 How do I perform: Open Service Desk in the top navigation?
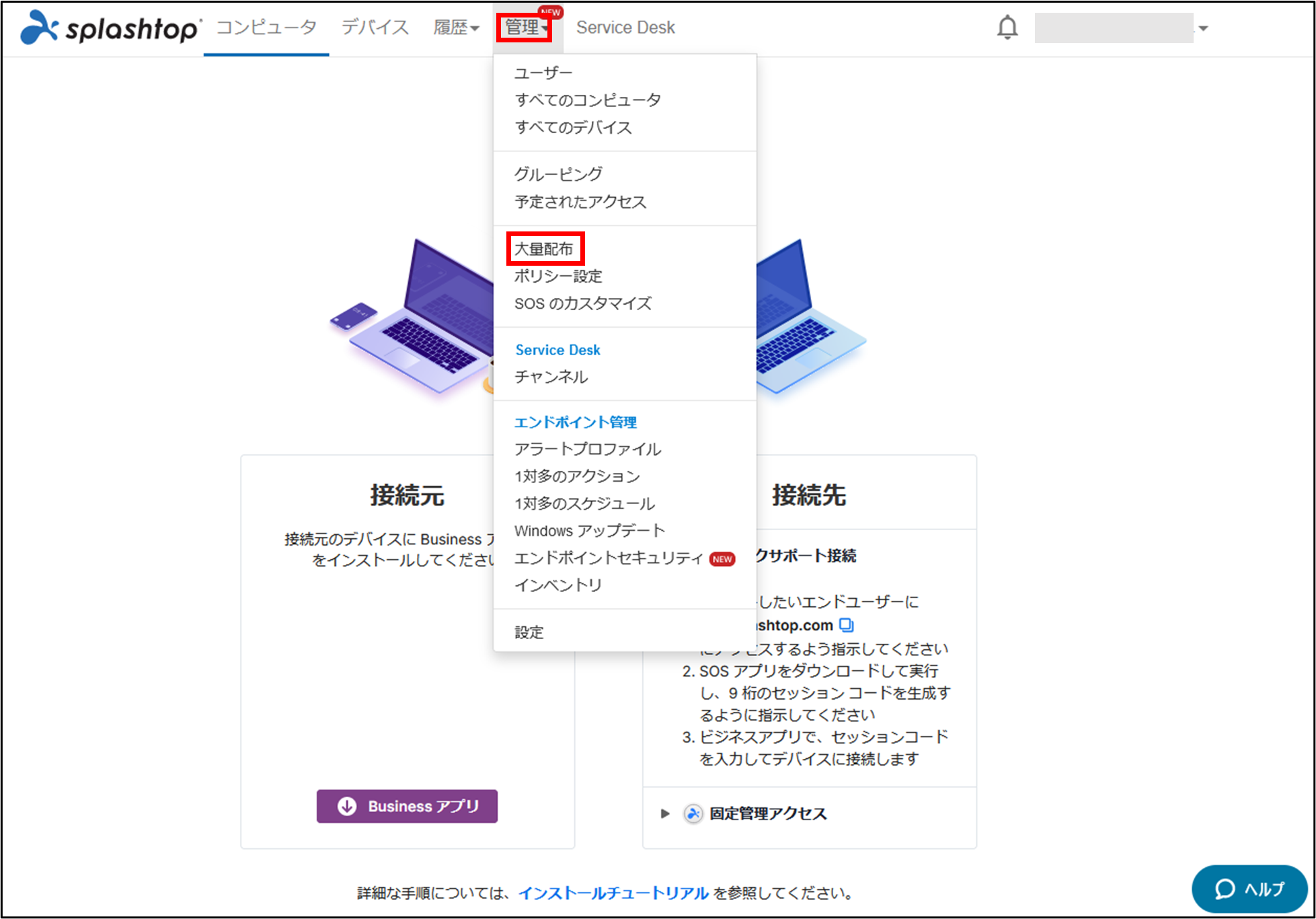tap(625, 28)
